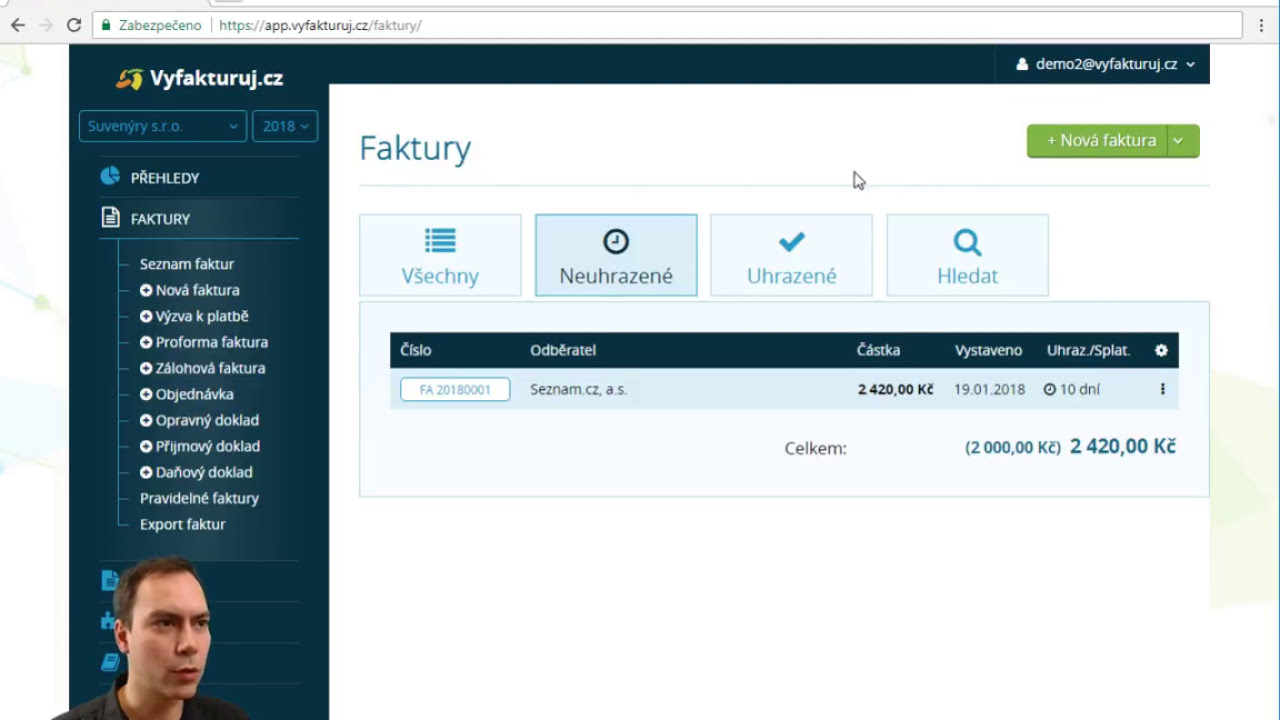Reload the page with the refresh icon
Viewport: 1280px width, 720px height.
point(74,25)
